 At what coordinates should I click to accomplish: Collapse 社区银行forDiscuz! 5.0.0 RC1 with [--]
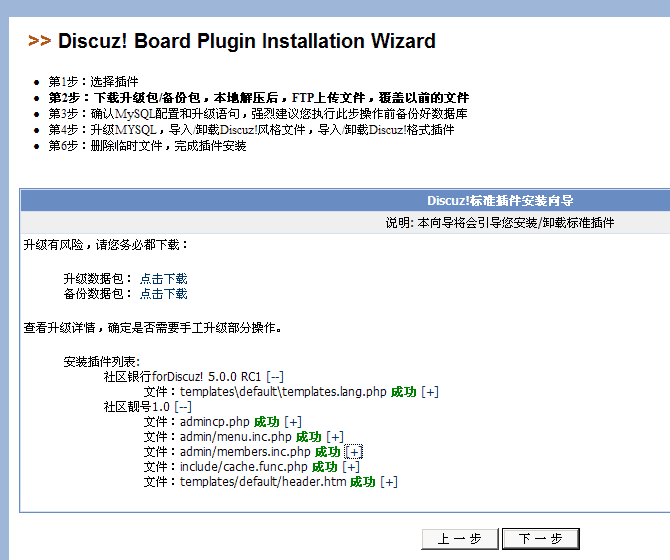pos(275,377)
